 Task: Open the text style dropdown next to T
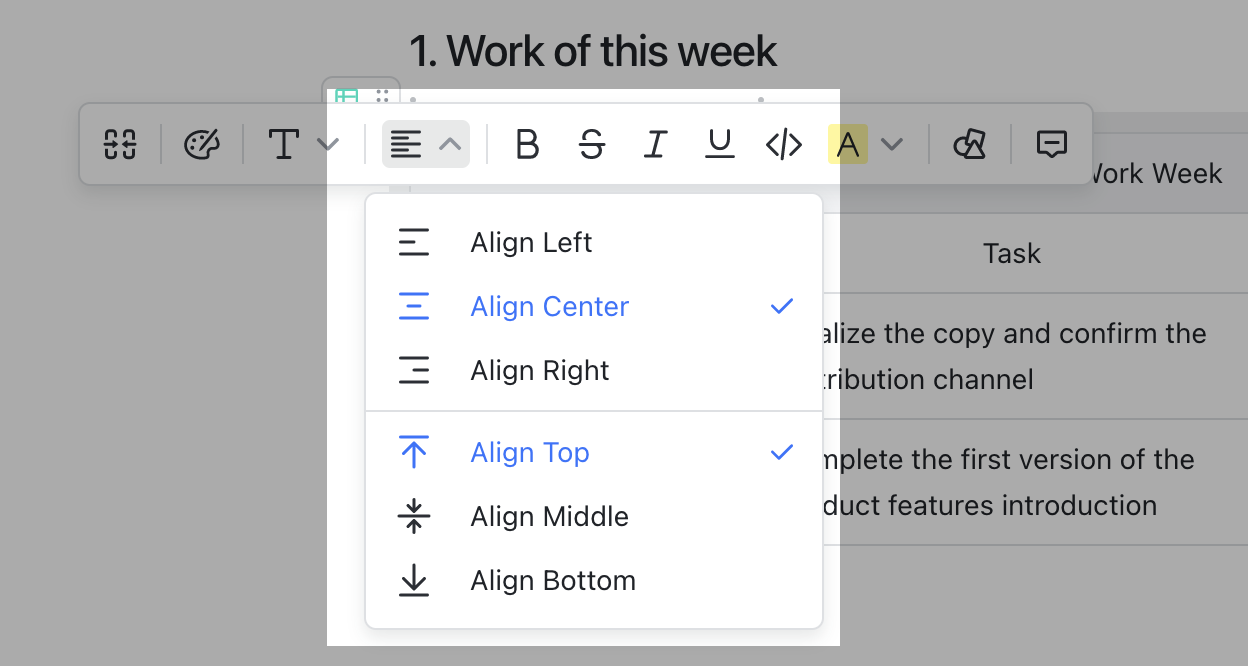tap(328, 144)
